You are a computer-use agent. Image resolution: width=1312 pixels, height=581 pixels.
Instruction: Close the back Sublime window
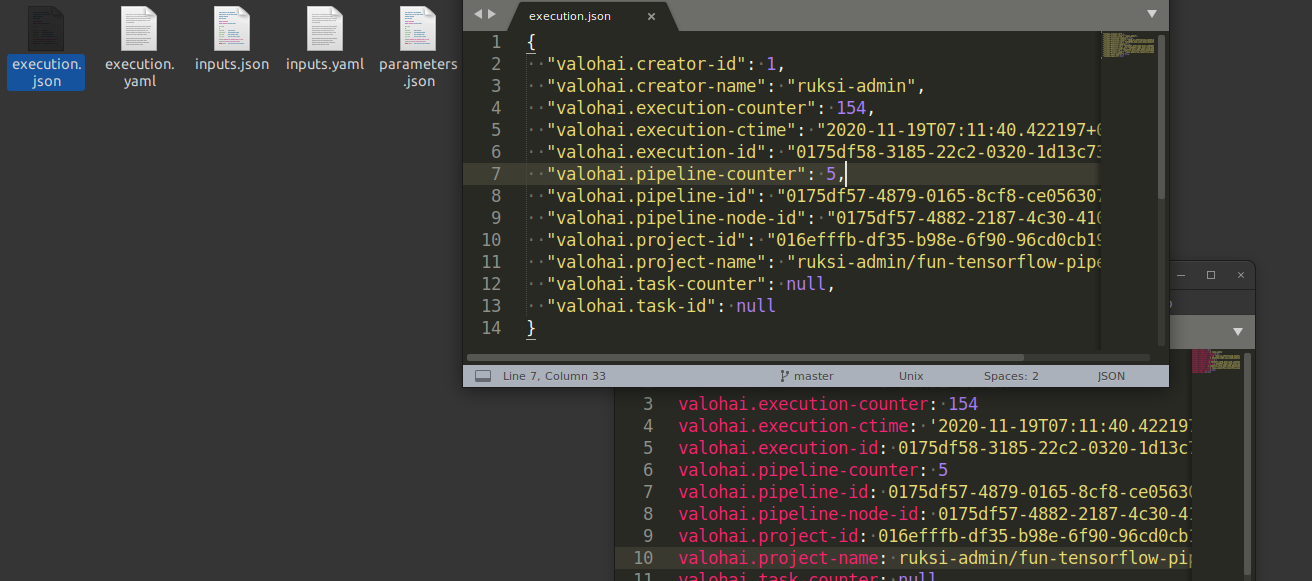point(1239,275)
